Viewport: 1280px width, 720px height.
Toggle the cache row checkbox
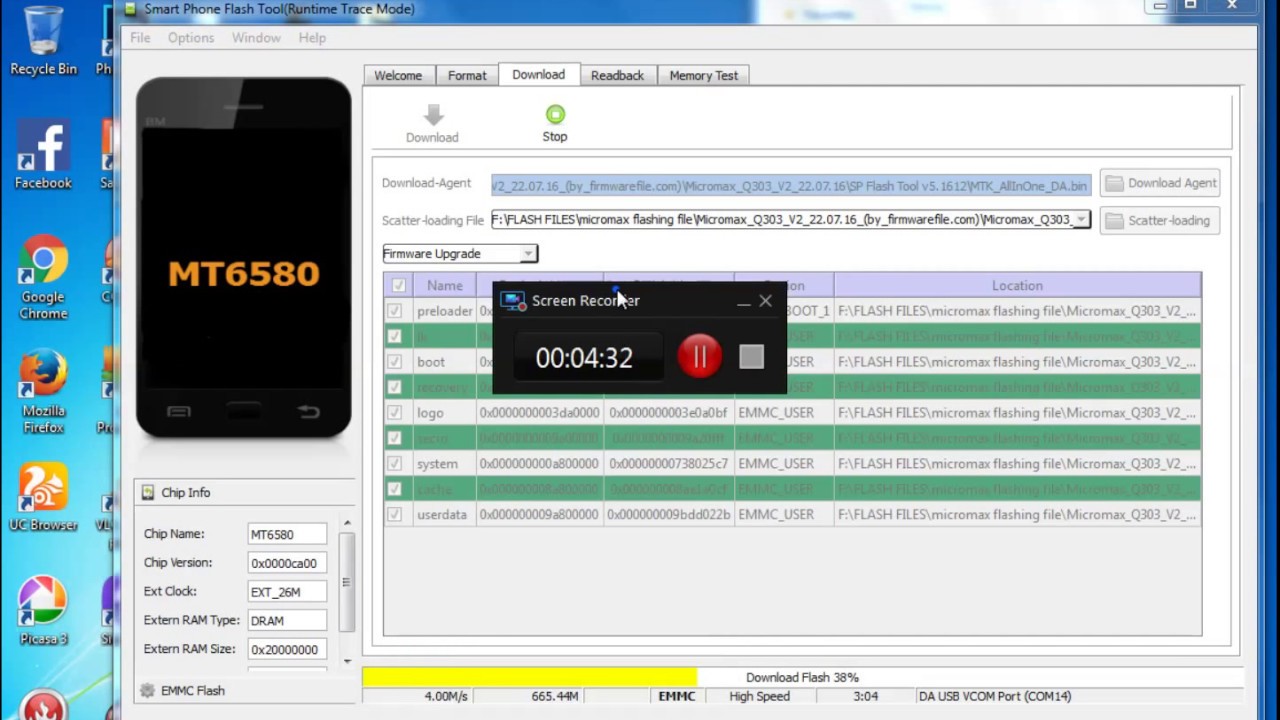pos(395,489)
